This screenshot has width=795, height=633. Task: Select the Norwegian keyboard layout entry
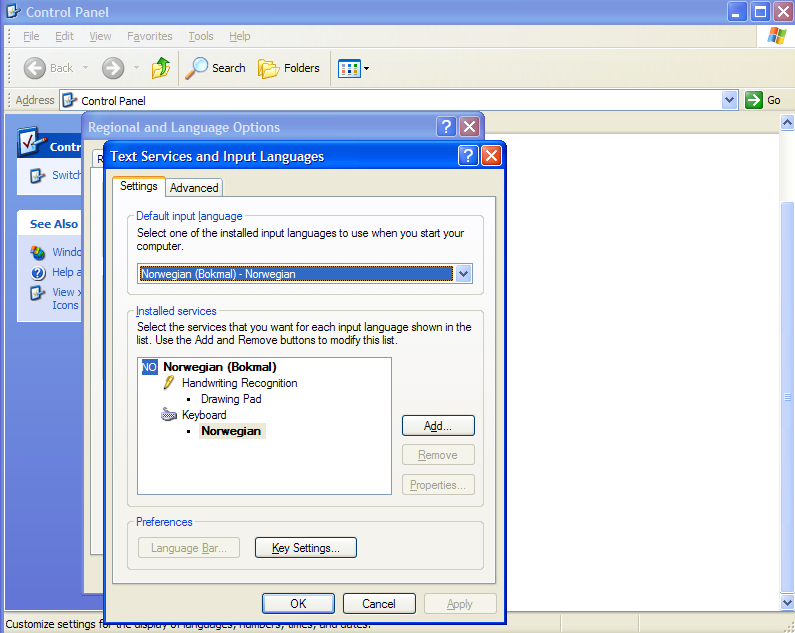[x=231, y=431]
